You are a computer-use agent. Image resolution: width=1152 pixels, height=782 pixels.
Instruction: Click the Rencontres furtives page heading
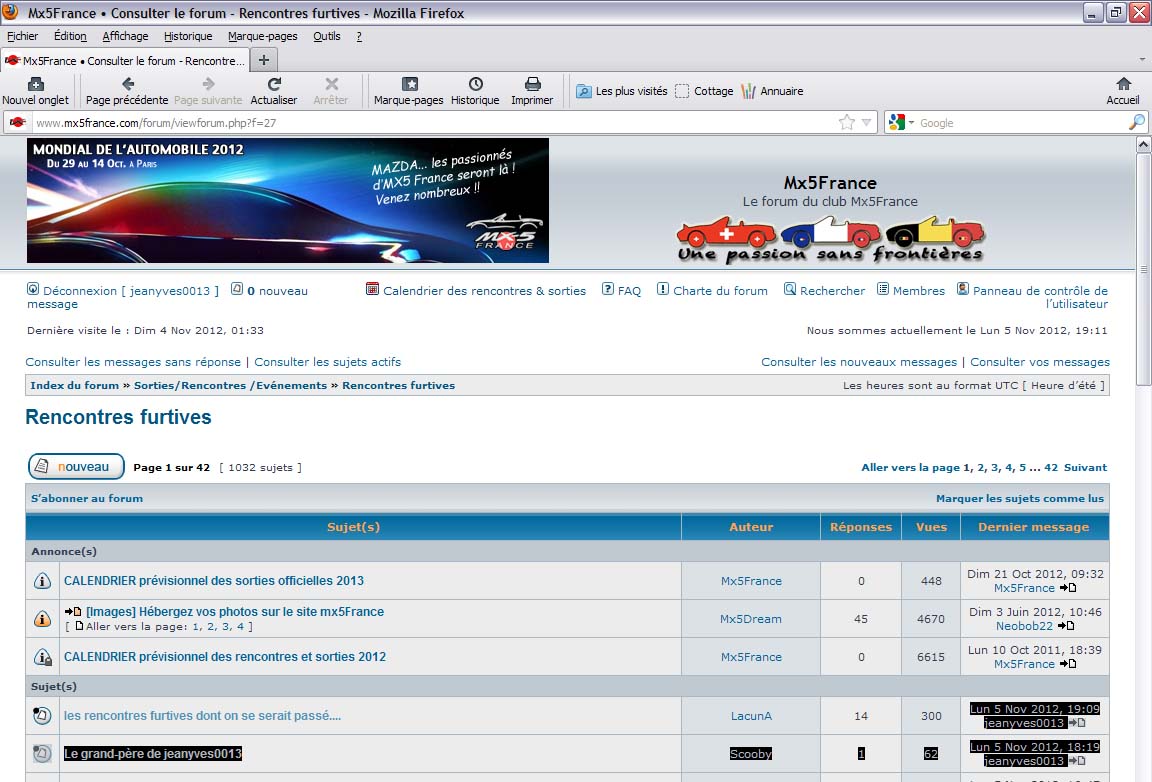tap(118, 417)
